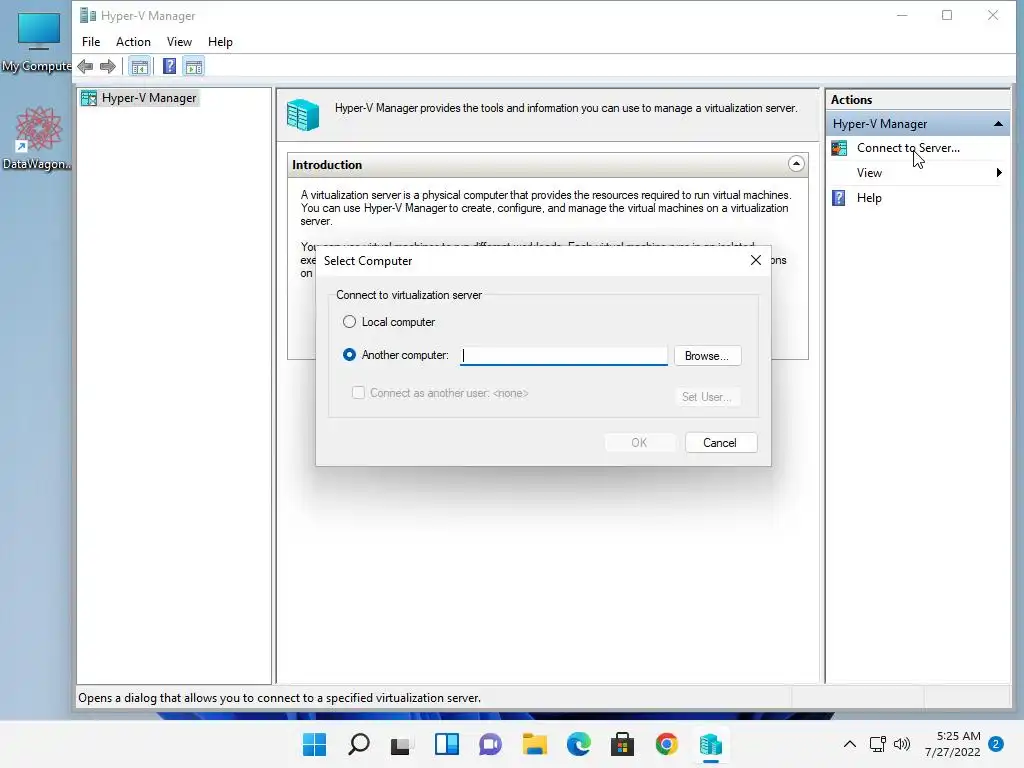Viewport: 1024px width, 768px height.
Task: Click the Connect to Server icon in Actions
Action: [x=839, y=148]
